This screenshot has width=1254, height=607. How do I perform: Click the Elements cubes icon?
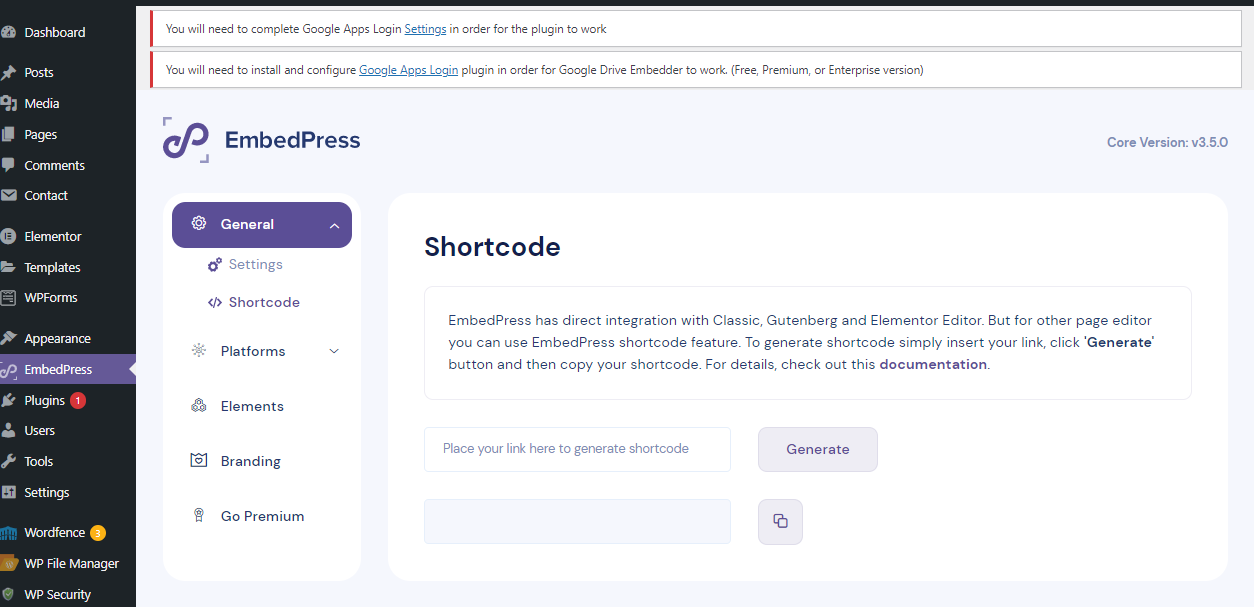point(199,406)
